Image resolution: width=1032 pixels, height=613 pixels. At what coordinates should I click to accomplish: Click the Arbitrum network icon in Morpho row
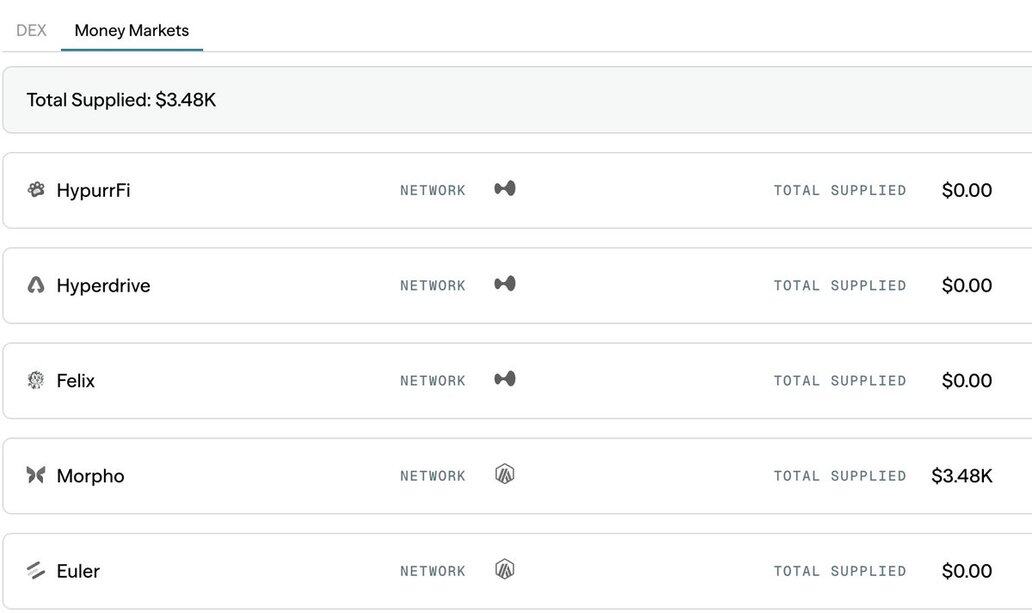[x=505, y=474]
